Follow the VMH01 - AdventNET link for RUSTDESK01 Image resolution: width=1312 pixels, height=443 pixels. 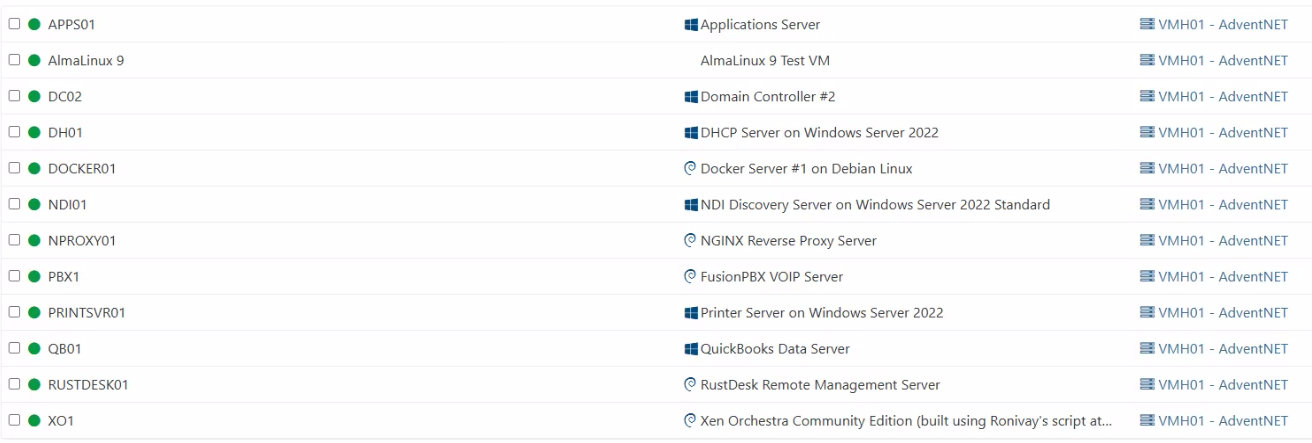coord(1214,384)
